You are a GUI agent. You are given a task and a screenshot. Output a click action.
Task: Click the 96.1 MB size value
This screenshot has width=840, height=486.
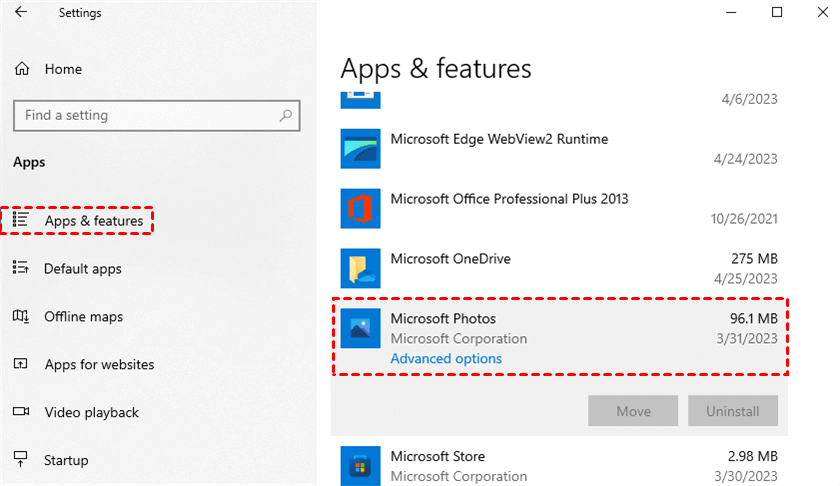(x=754, y=318)
